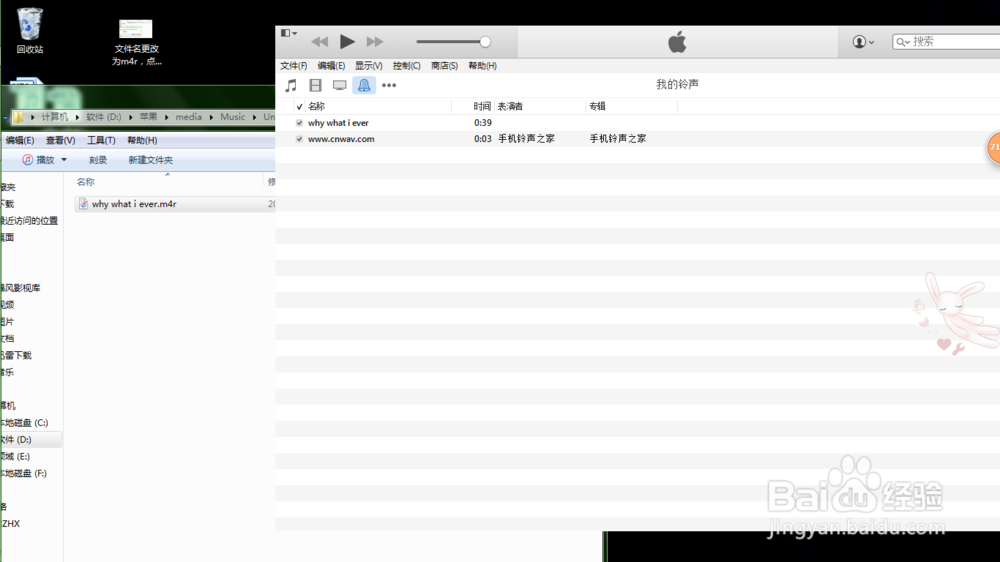Open the 播放 dropdown arrow in Explorer

[x=64, y=160]
